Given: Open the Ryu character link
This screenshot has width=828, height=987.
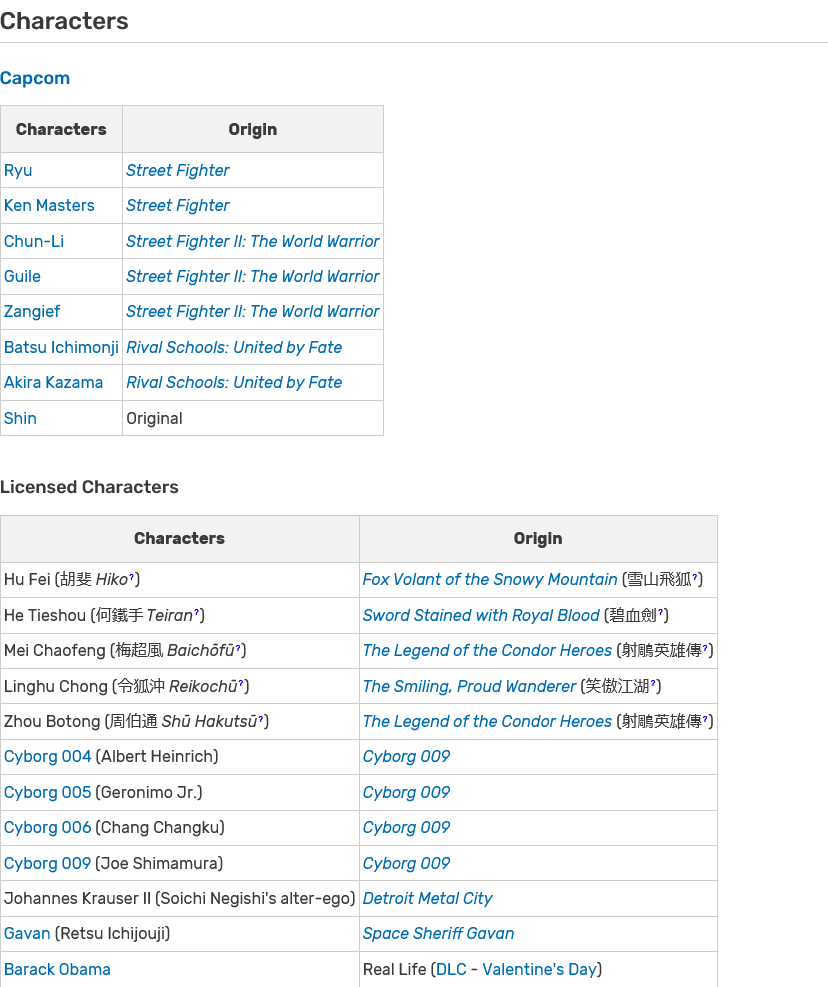Looking at the screenshot, I should [x=18, y=171].
